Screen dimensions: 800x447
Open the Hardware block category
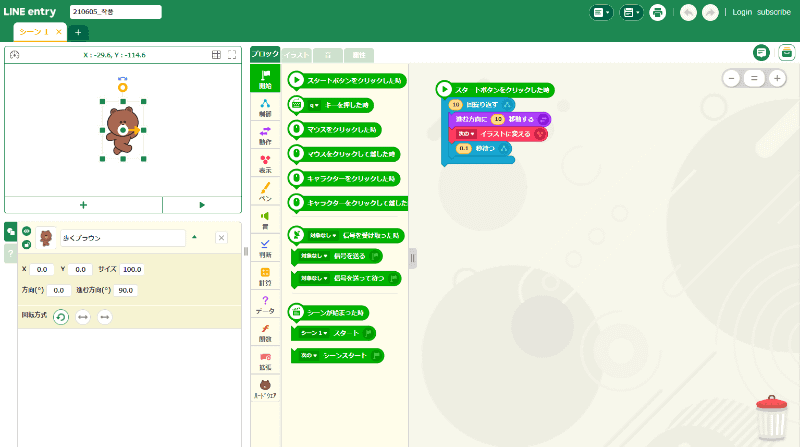[265, 388]
